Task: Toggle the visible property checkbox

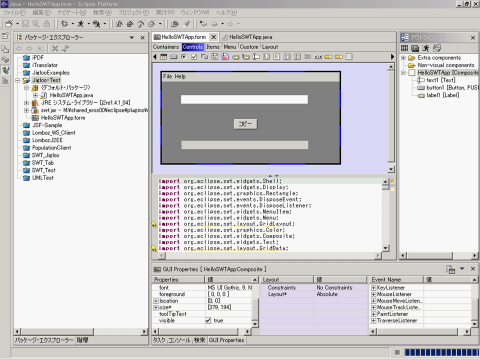Action: point(208,320)
